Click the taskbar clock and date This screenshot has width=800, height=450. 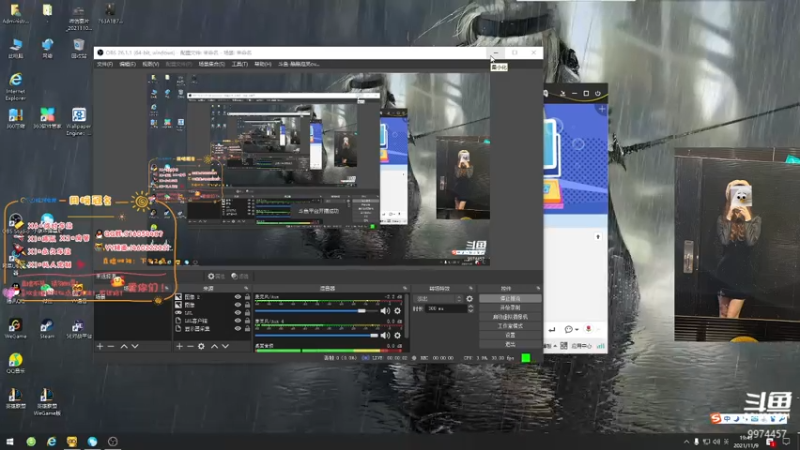748,442
